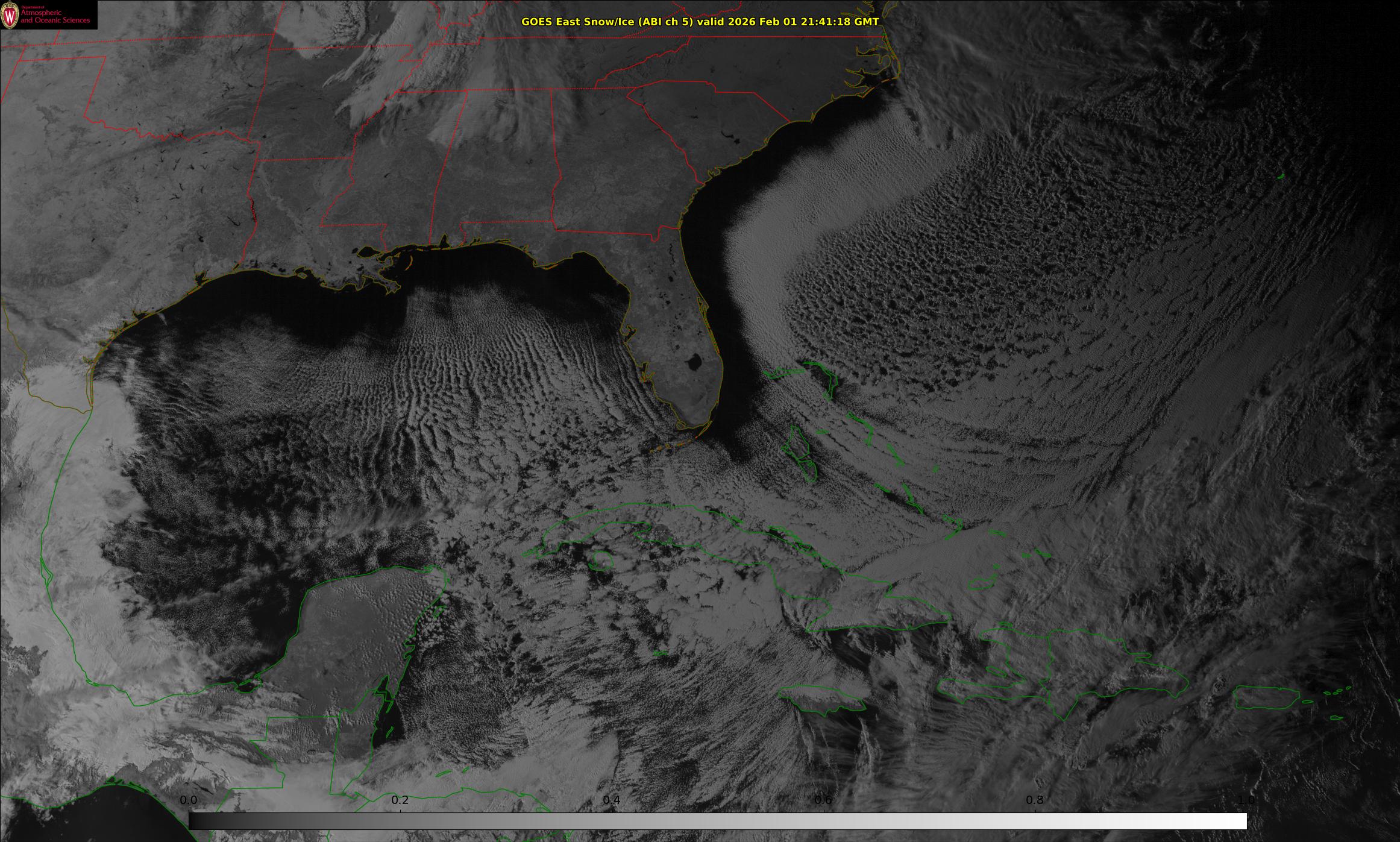Click the 1.0 label at colorbar end

[x=1246, y=800]
